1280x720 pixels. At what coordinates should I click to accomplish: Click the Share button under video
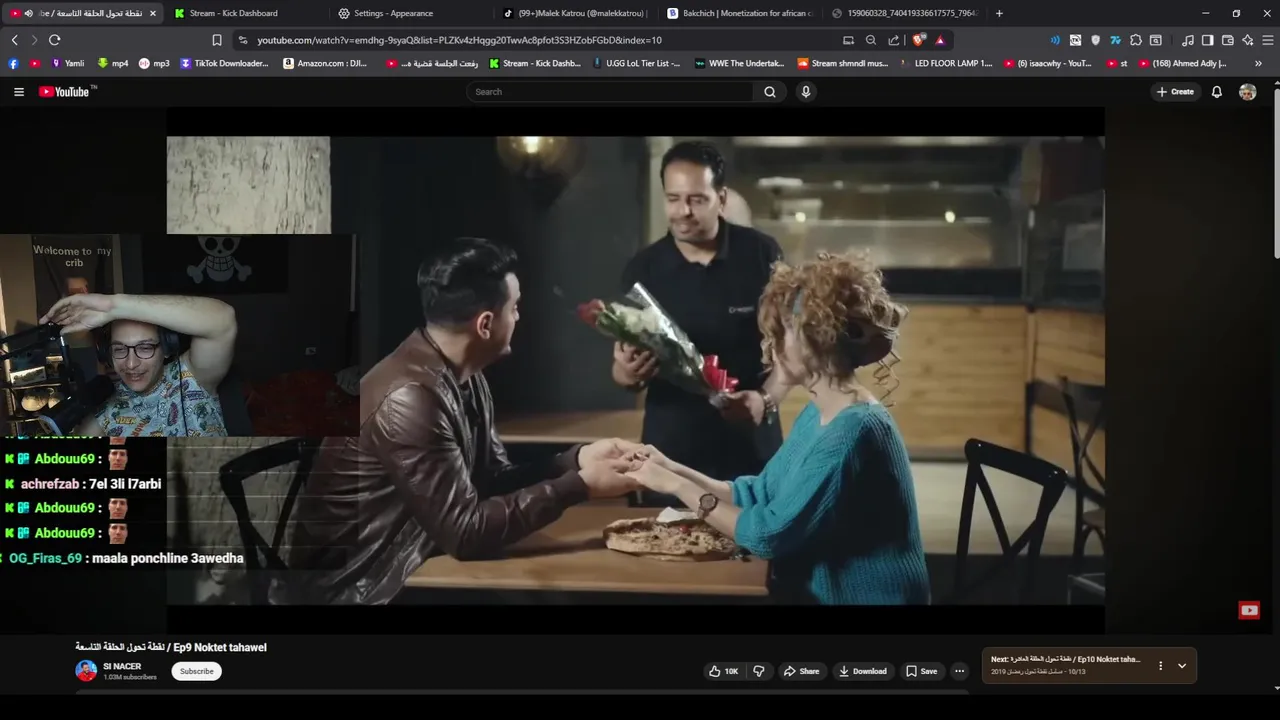801,671
